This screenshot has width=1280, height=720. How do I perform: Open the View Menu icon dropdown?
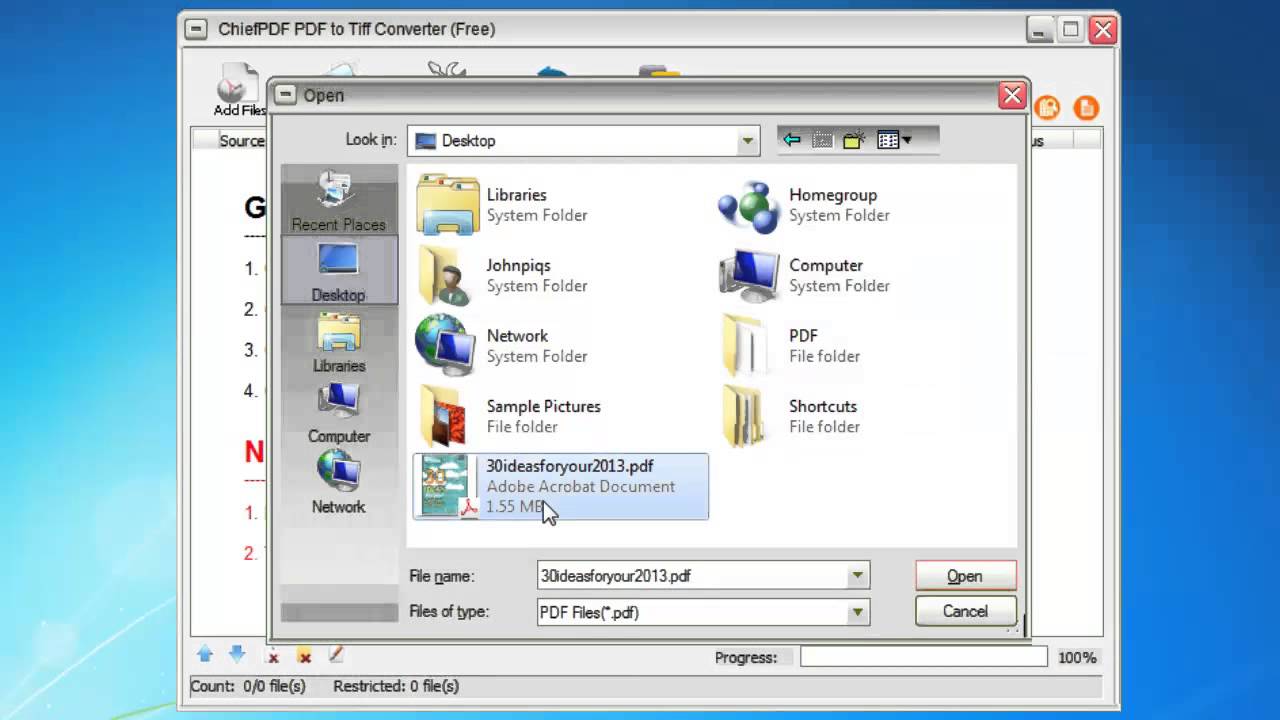pyautogui.click(x=894, y=140)
